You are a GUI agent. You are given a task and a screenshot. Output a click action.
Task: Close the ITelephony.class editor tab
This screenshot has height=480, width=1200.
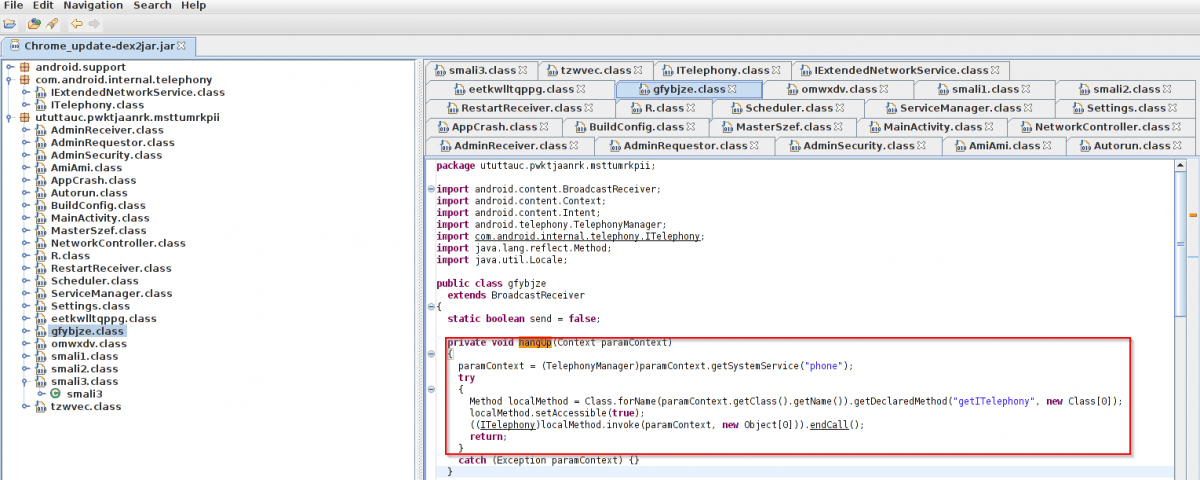pos(777,71)
